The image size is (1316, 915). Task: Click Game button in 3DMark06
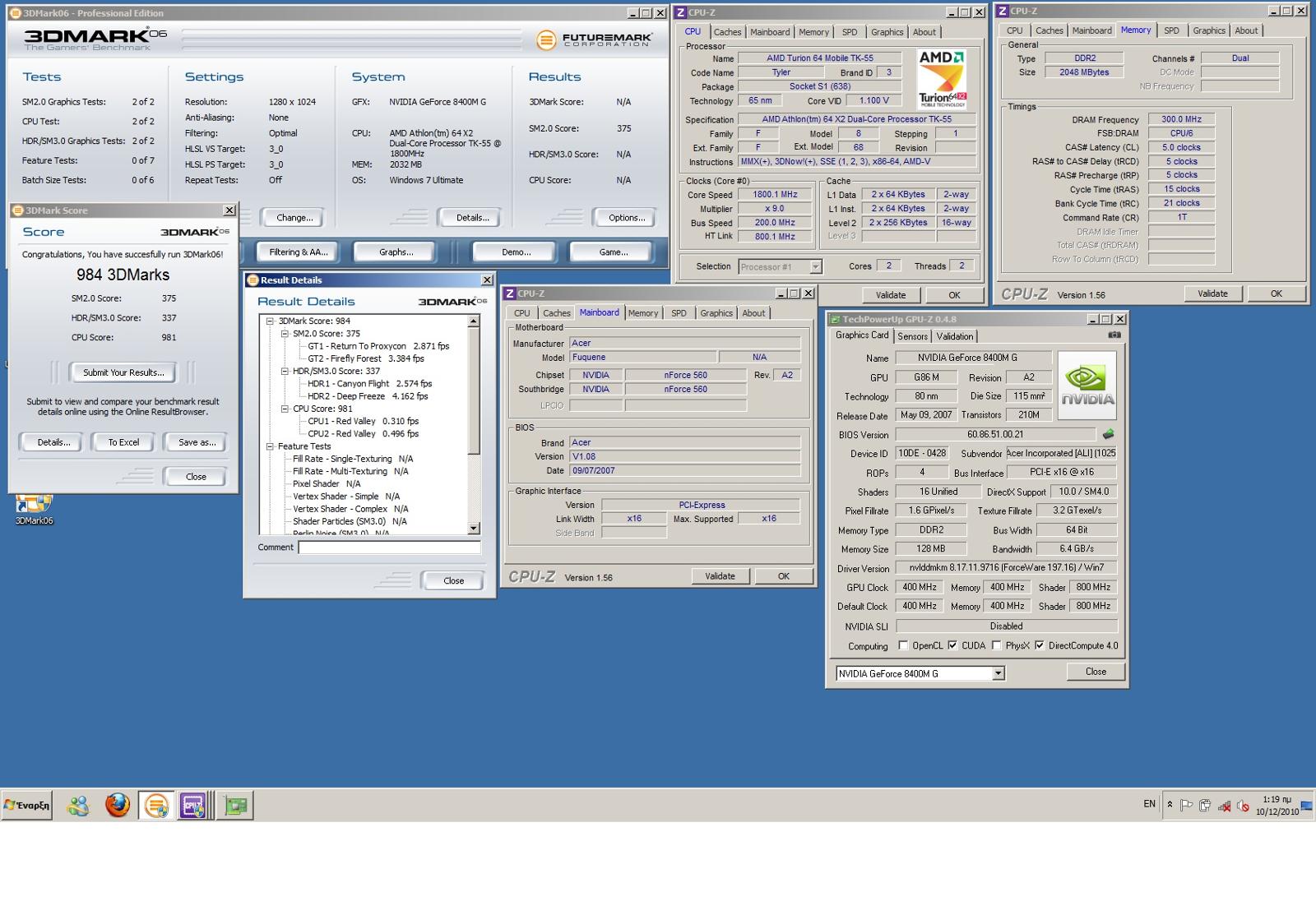click(x=614, y=252)
